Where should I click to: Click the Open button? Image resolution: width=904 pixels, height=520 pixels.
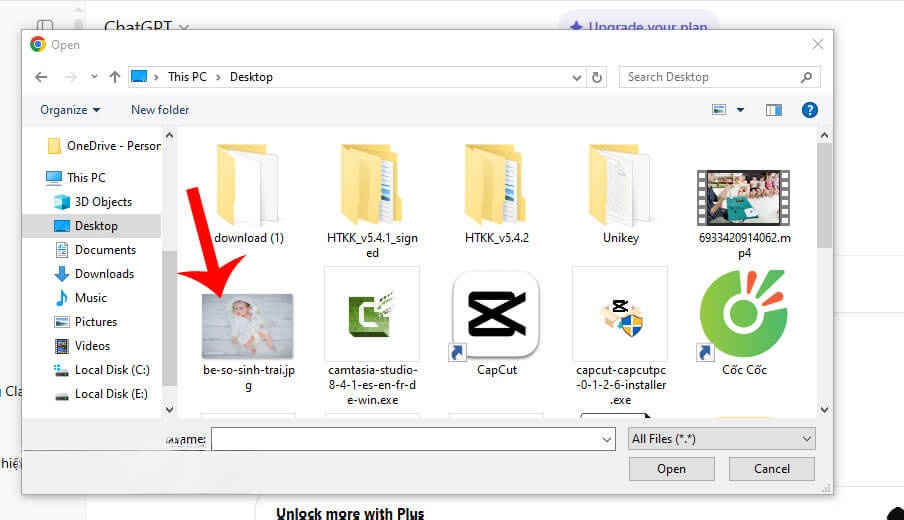point(672,469)
